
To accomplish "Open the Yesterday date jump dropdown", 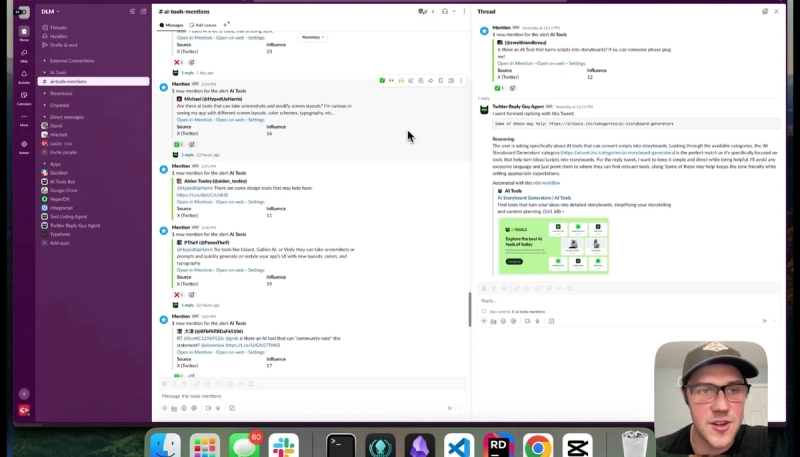I will (x=312, y=37).
